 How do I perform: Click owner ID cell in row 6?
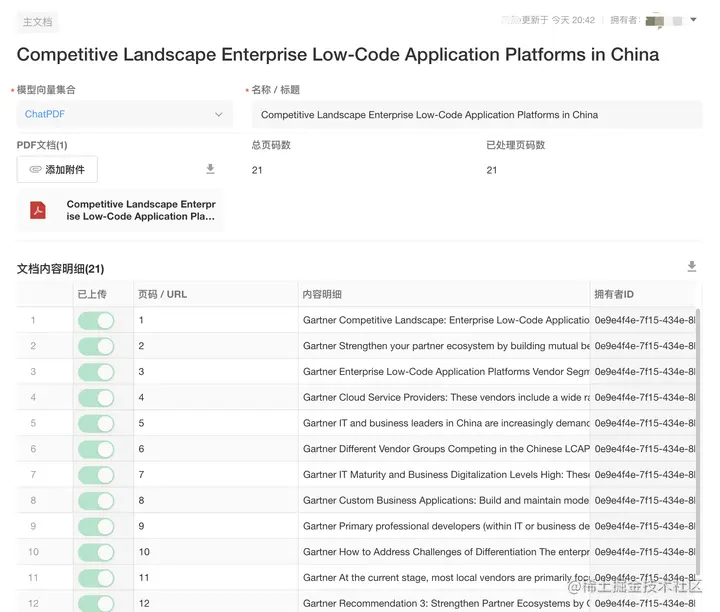[643, 449]
